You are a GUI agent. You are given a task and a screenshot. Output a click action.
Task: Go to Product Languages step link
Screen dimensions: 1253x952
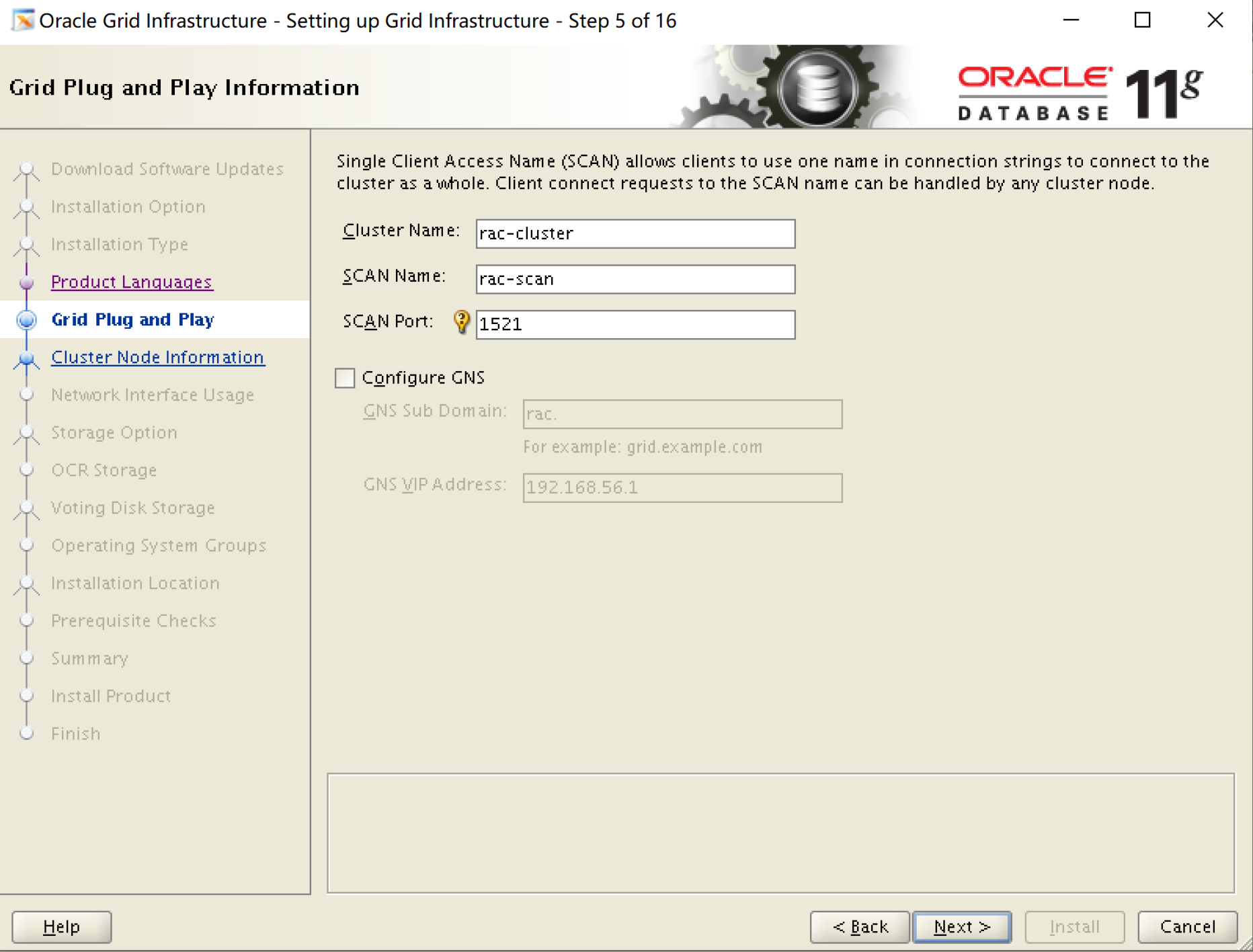[132, 282]
